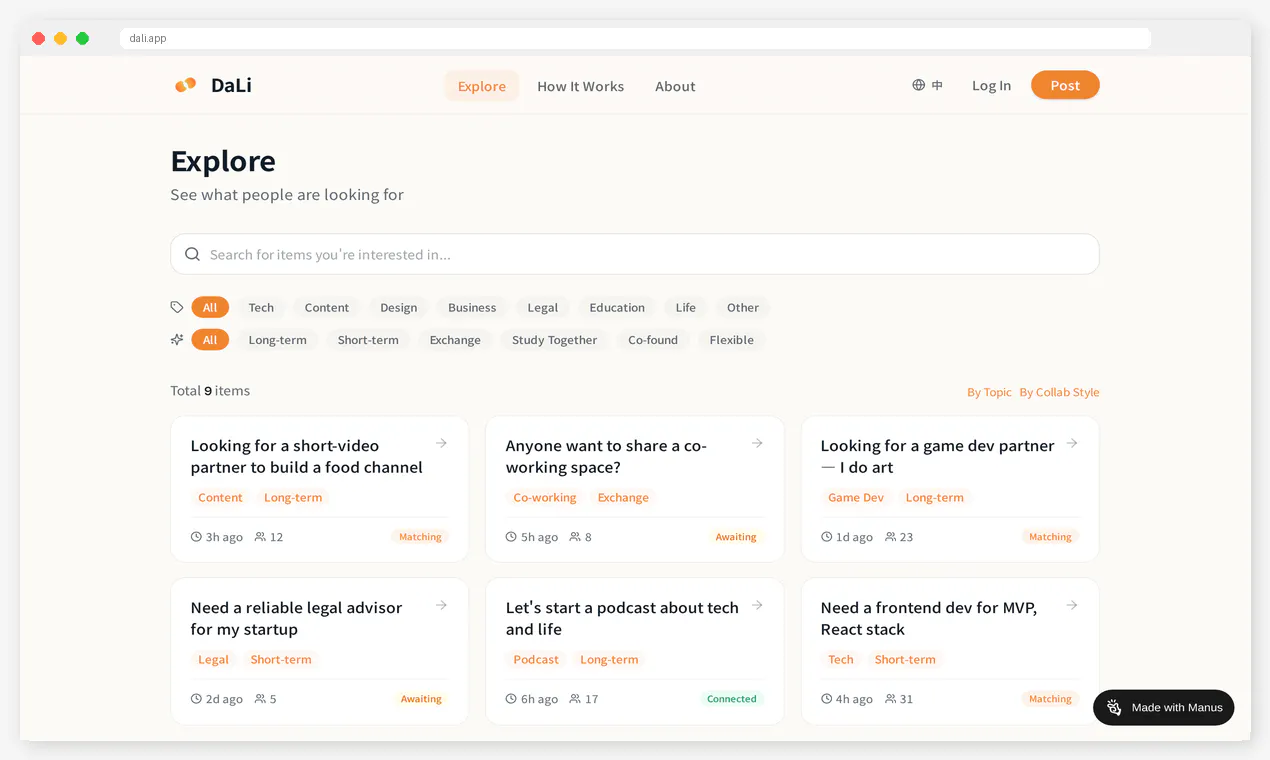
Task: Click the Manus hand icon in badge
Action: (1114, 707)
